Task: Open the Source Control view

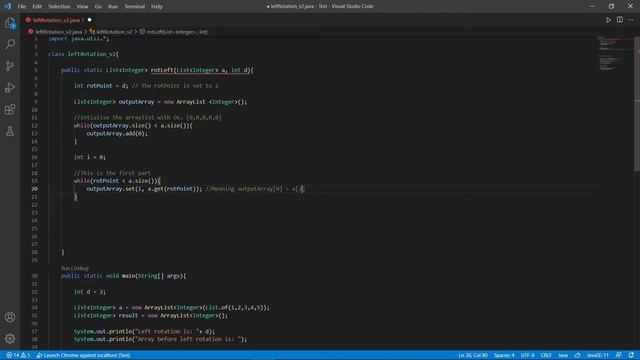Action: point(10,66)
